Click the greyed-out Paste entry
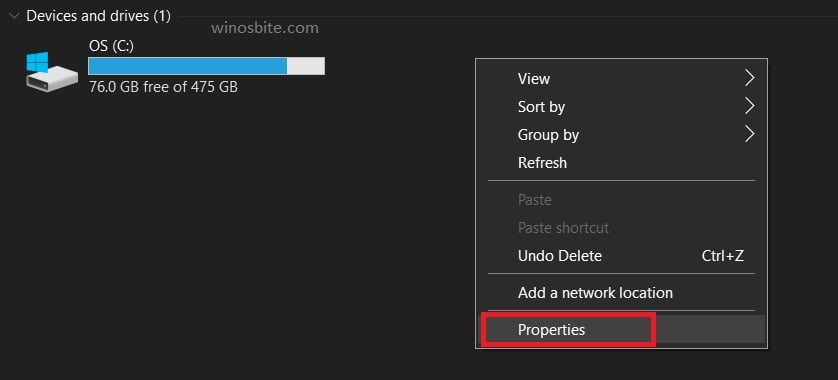This screenshot has width=838, height=380. pyautogui.click(x=621, y=200)
